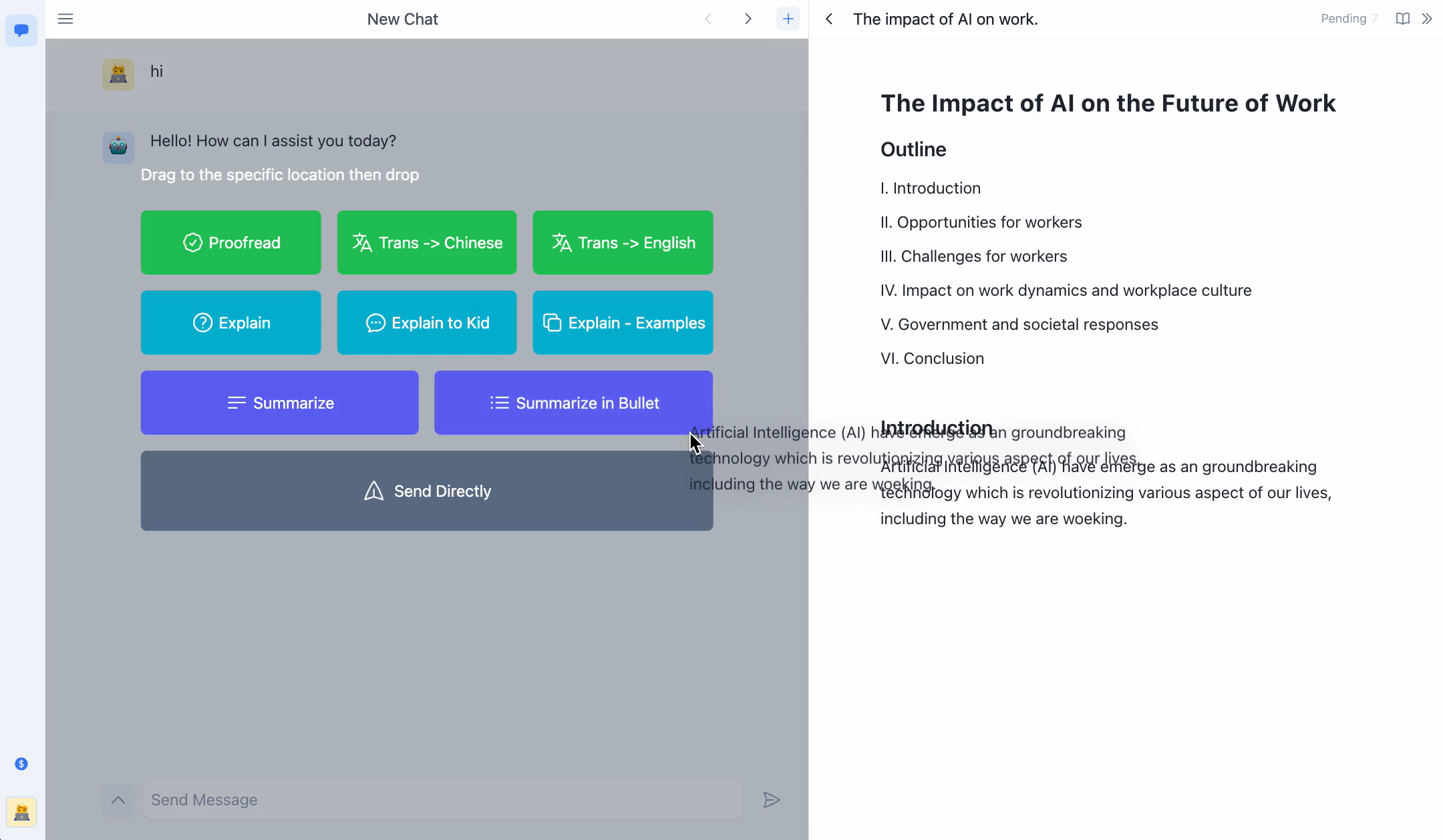Click the send message paper plane icon
This screenshot has height=840, width=1443.
pyautogui.click(x=772, y=800)
